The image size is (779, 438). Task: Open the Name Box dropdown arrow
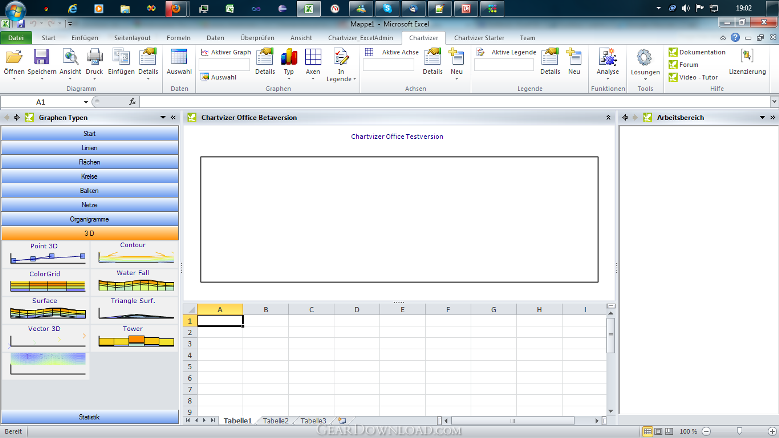pos(85,102)
